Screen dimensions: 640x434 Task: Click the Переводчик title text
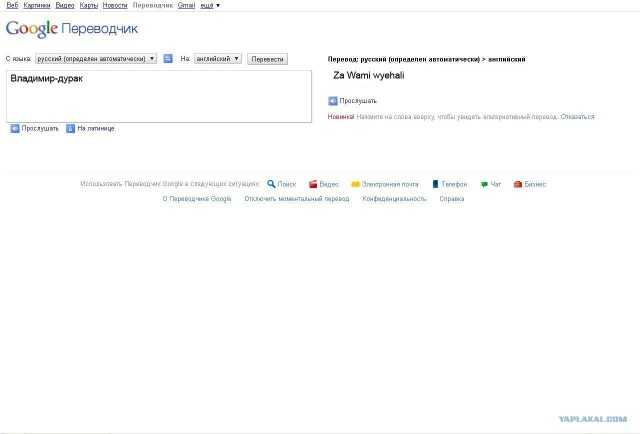(x=100, y=29)
